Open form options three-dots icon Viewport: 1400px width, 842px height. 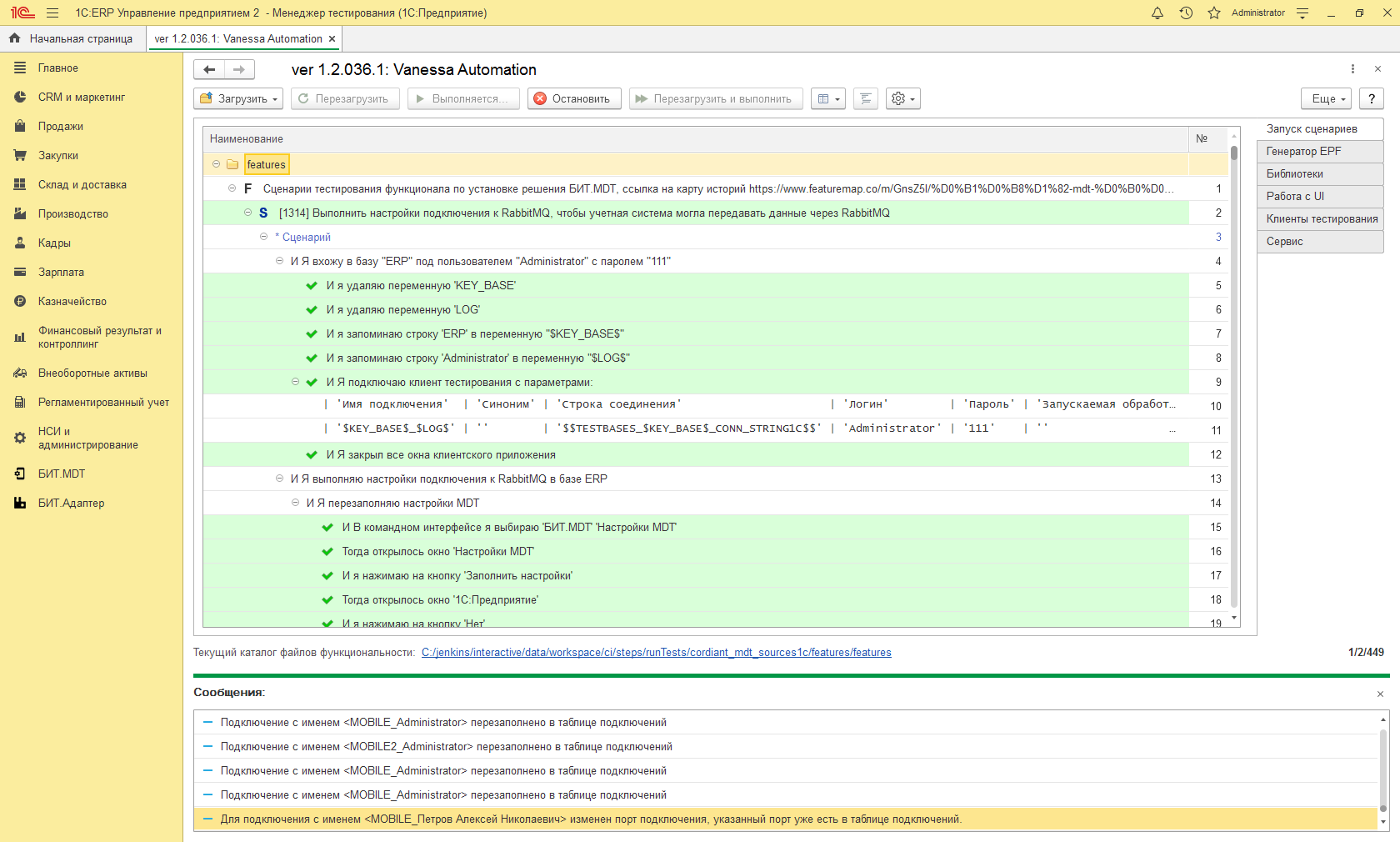tap(1352, 69)
